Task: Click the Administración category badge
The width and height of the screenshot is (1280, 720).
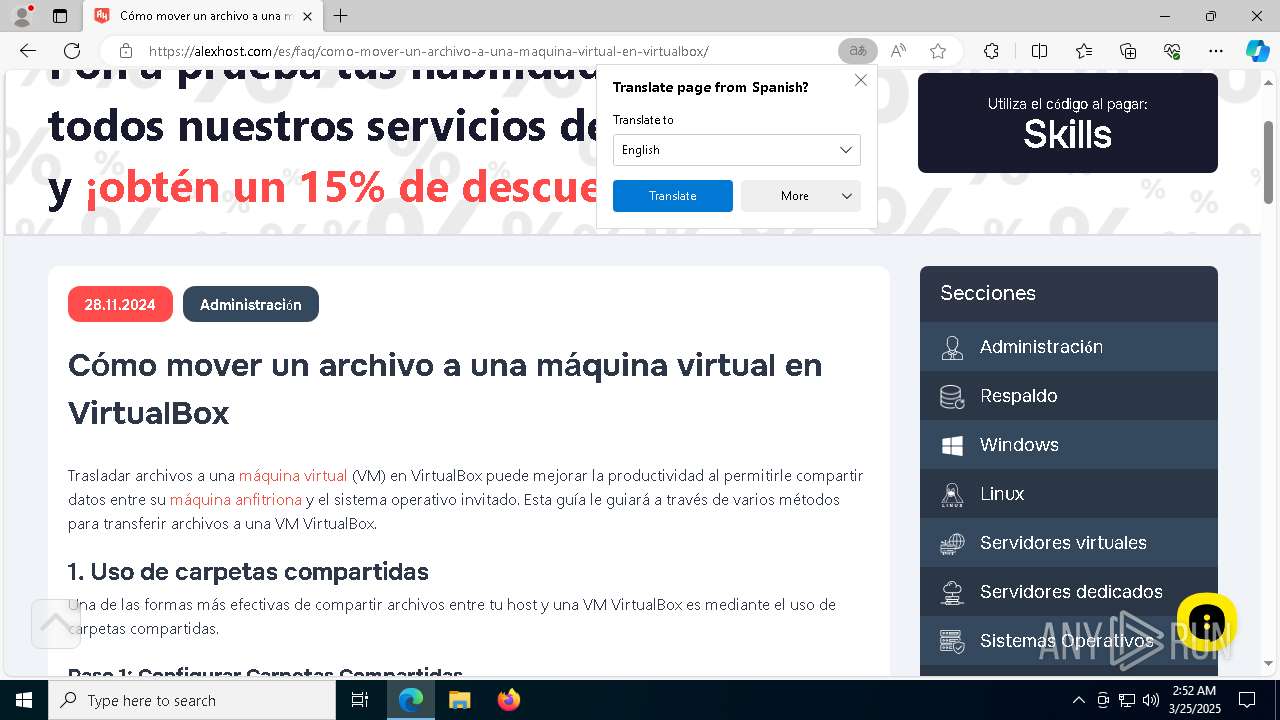Action: pos(251,305)
